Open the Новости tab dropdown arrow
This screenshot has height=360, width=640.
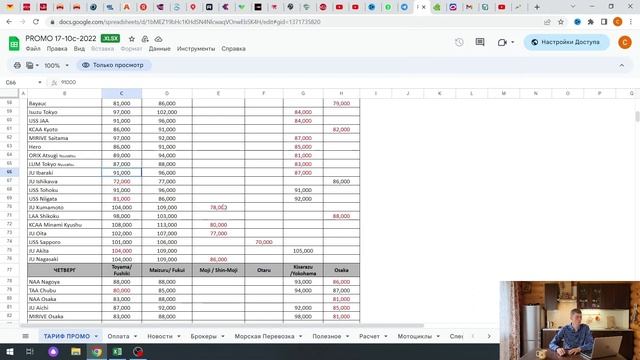(179, 336)
